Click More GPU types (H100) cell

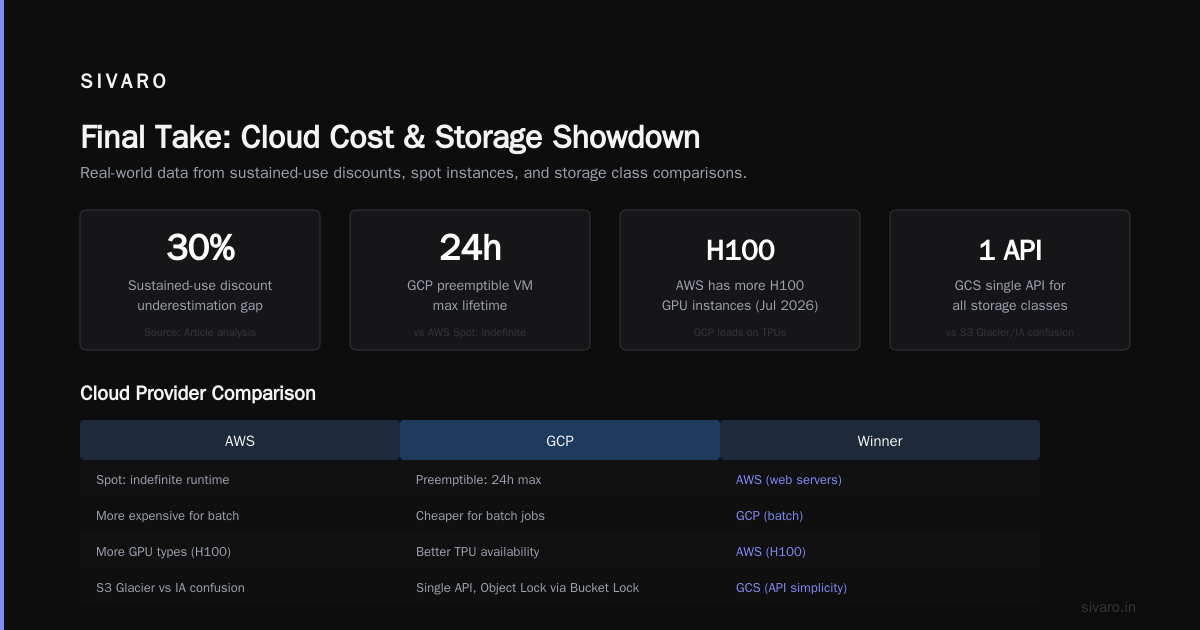[x=164, y=552]
